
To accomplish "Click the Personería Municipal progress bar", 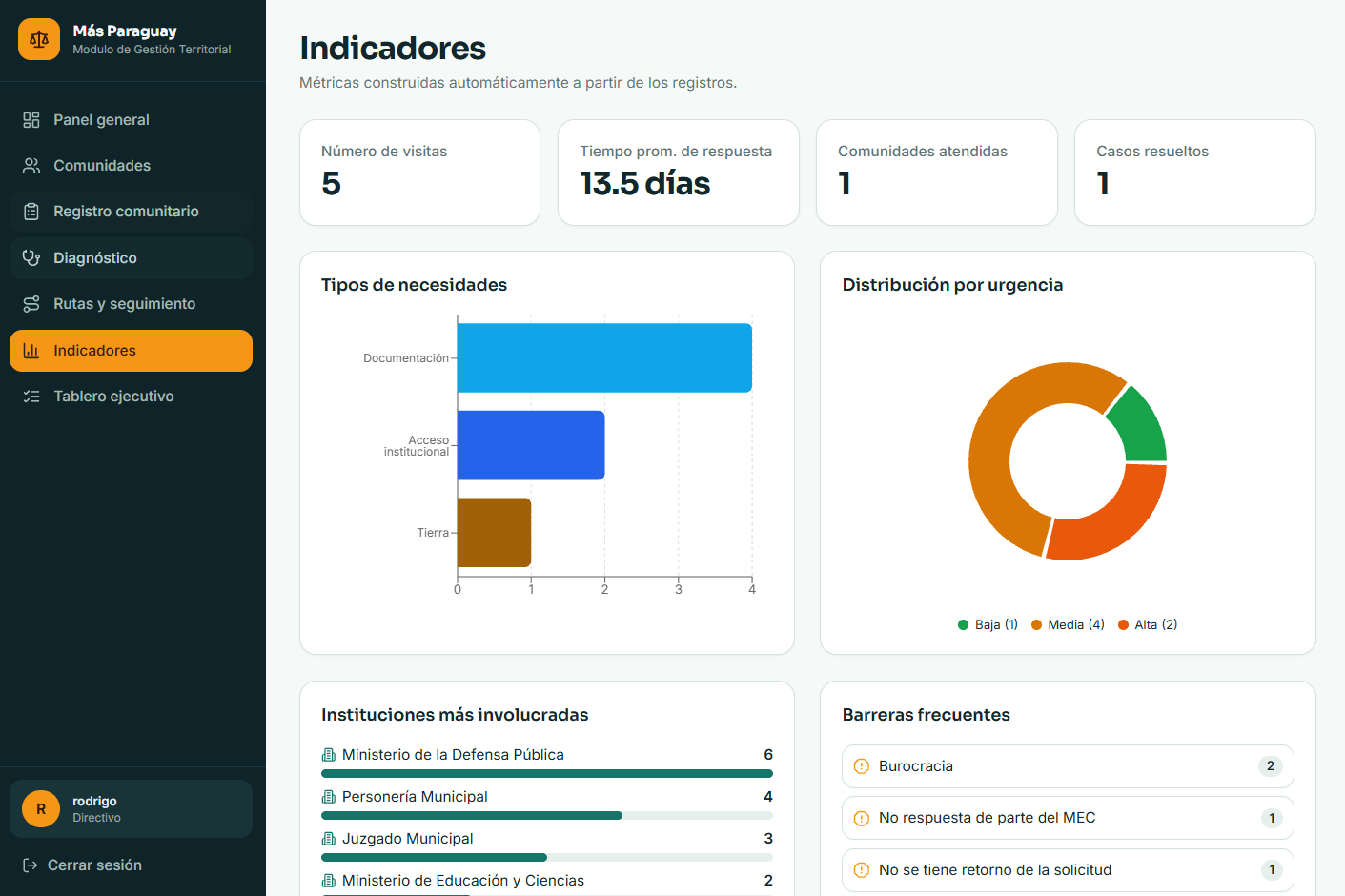I will (547, 816).
